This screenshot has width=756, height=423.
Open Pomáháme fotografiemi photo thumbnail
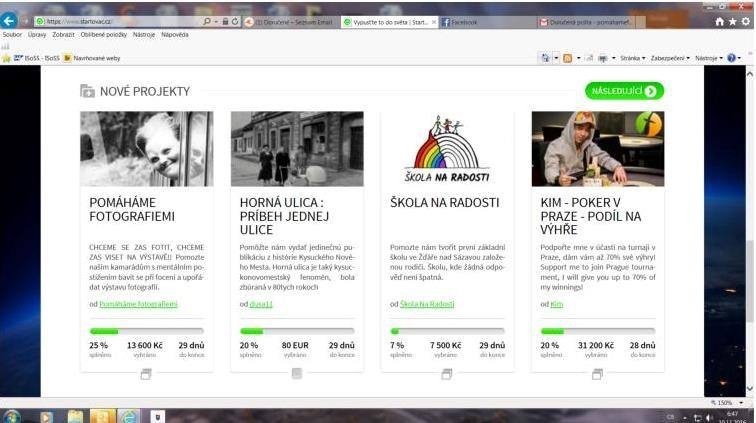tap(147, 149)
